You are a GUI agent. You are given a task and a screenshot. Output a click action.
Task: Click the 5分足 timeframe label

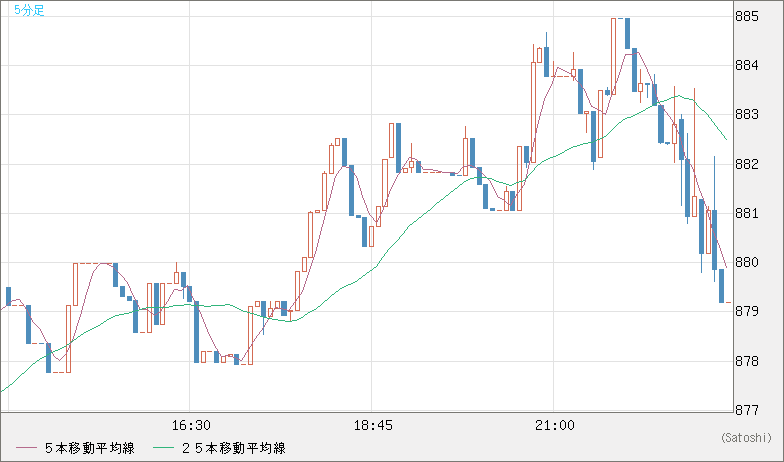[29, 10]
